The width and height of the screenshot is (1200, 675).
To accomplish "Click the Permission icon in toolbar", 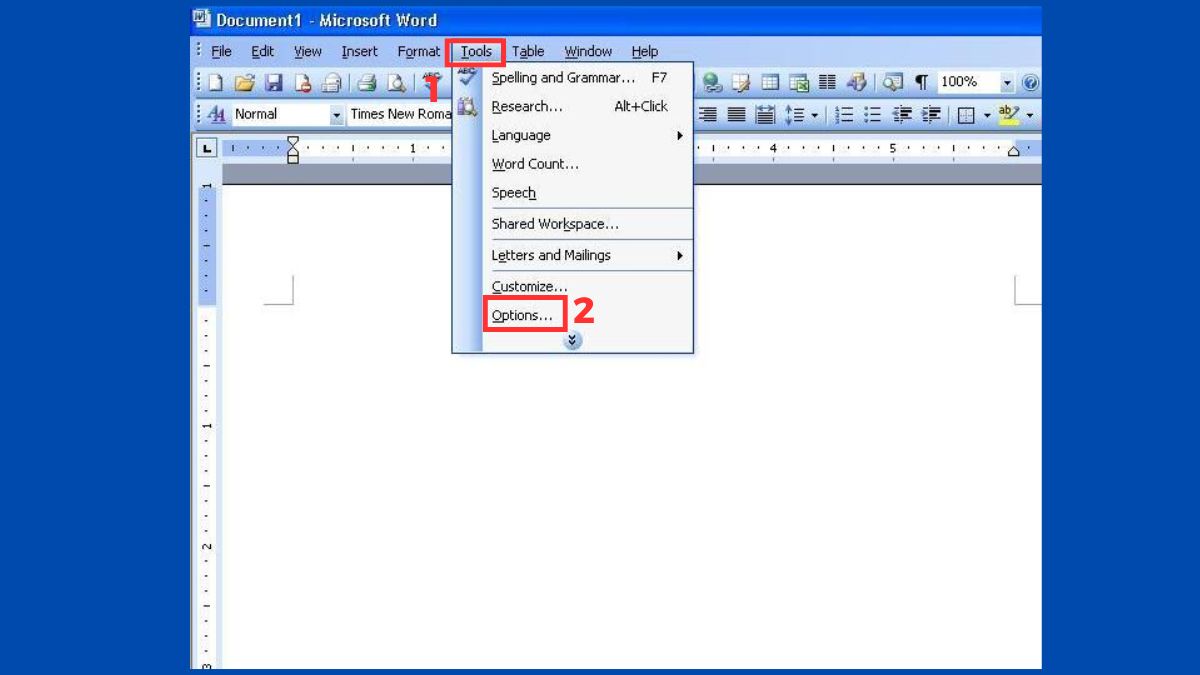I will click(302, 83).
